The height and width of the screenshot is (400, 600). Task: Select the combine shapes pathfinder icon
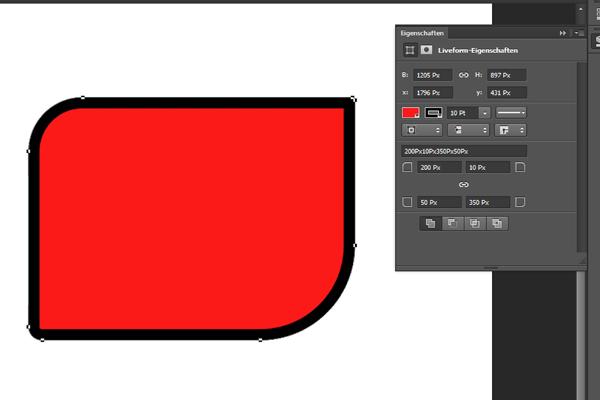(x=431, y=224)
